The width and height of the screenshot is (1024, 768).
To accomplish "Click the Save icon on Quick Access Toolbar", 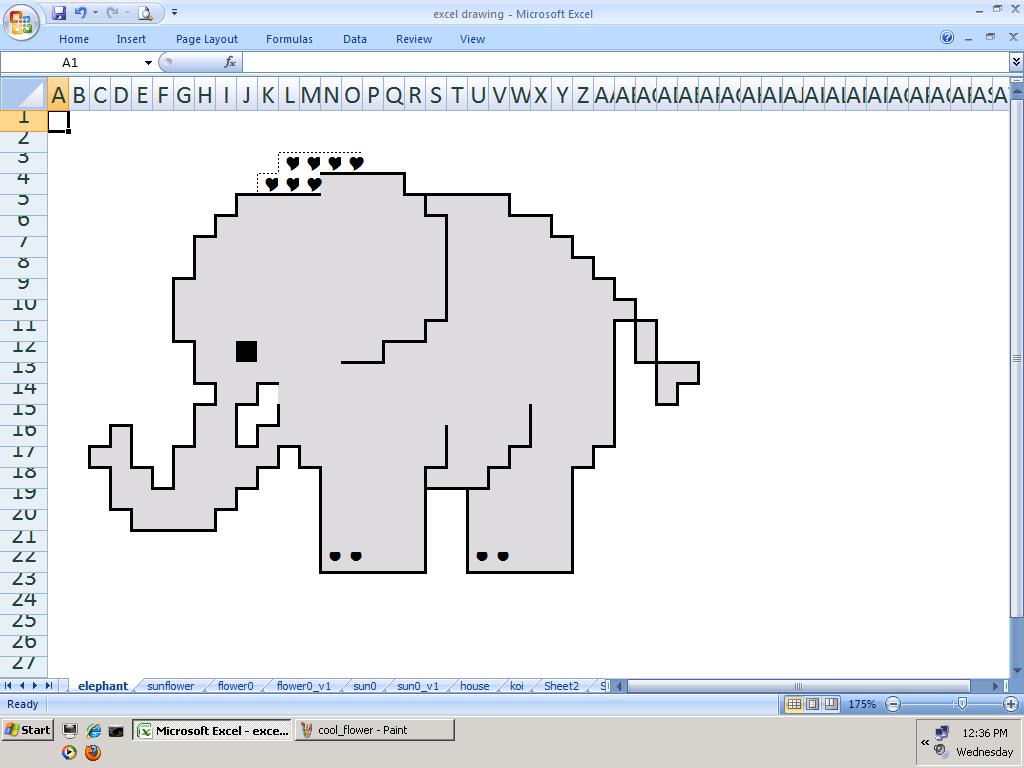I will [59, 13].
